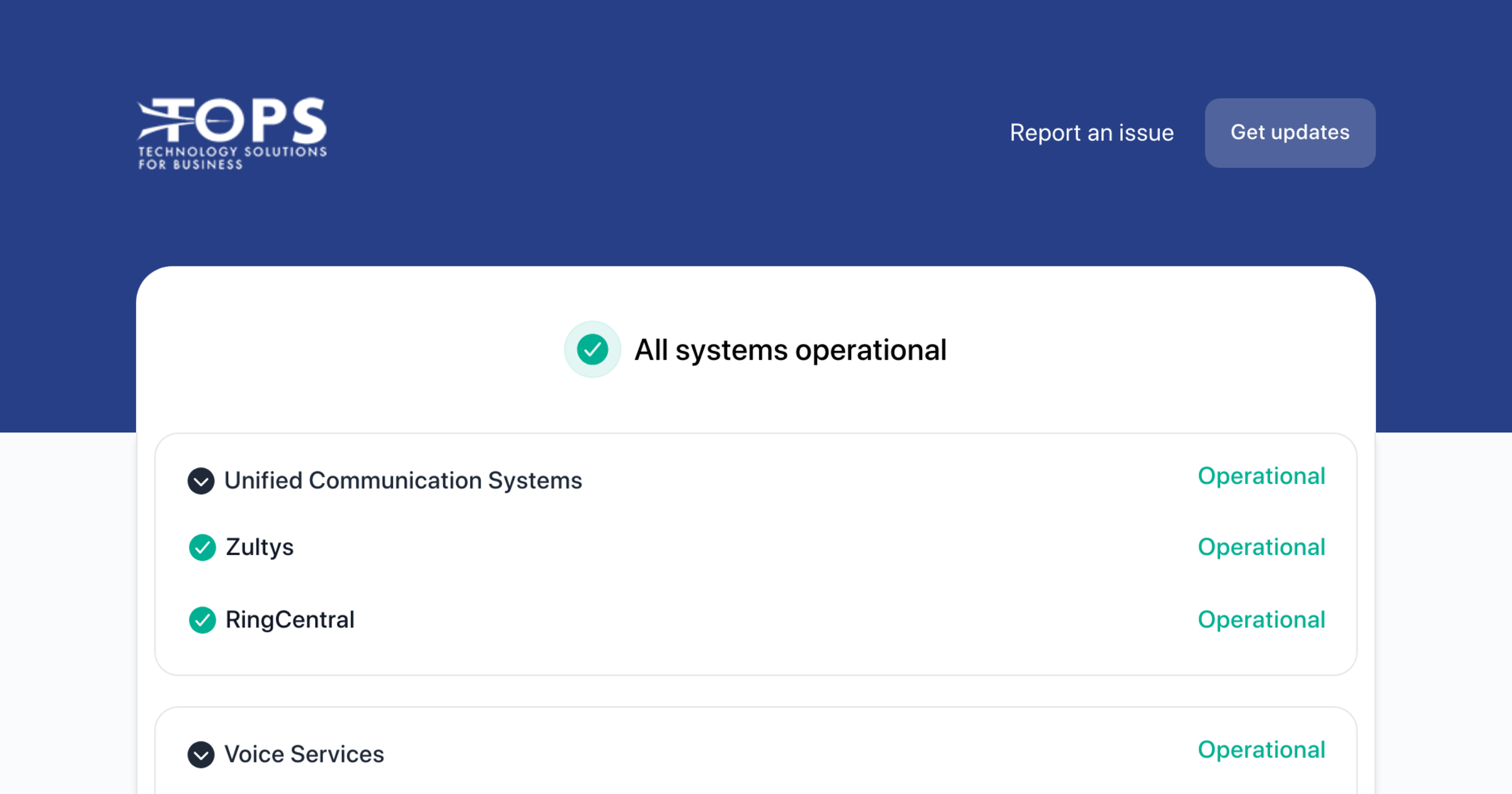Screen dimensions: 1512x794
Task: Click the chevron icon beside Unified Communication Systems
Action: pos(202,481)
